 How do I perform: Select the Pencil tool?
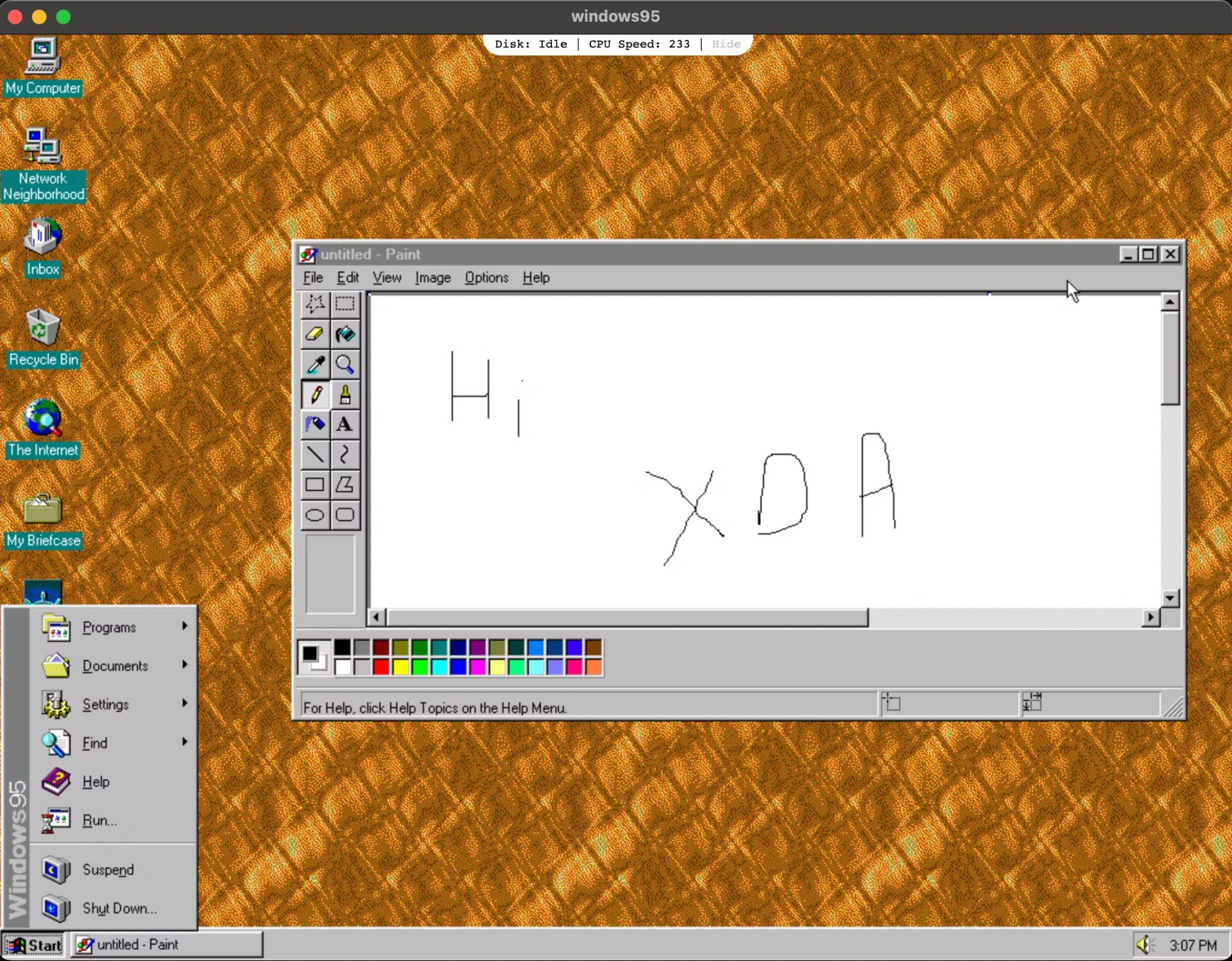tap(315, 395)
